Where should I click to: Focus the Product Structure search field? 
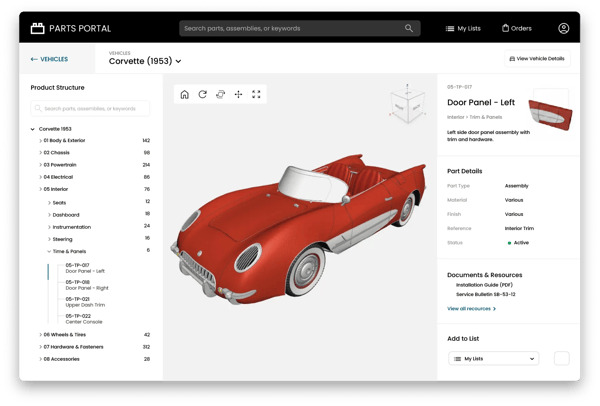(90, 109)
